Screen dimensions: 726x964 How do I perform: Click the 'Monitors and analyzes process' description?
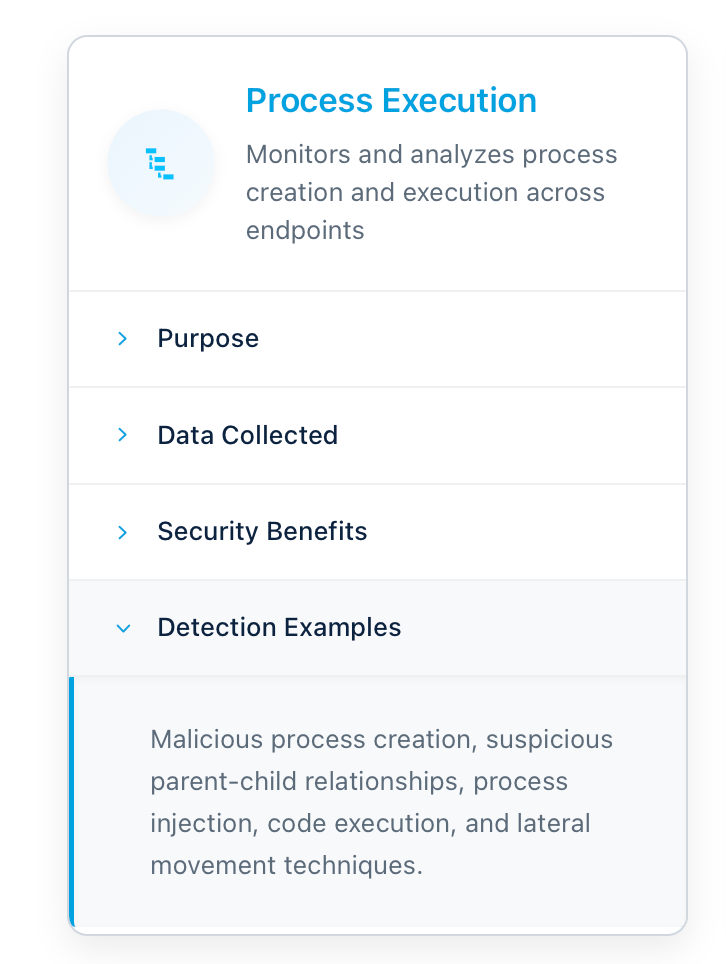point(431,155)
